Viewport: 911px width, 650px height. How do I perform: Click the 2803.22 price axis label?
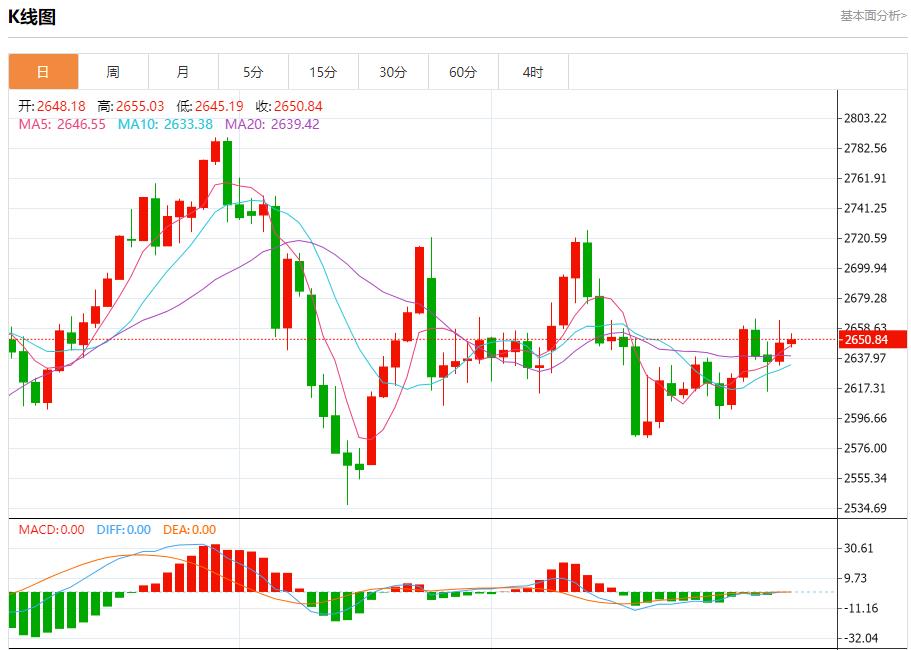click(x=866, y=118)
